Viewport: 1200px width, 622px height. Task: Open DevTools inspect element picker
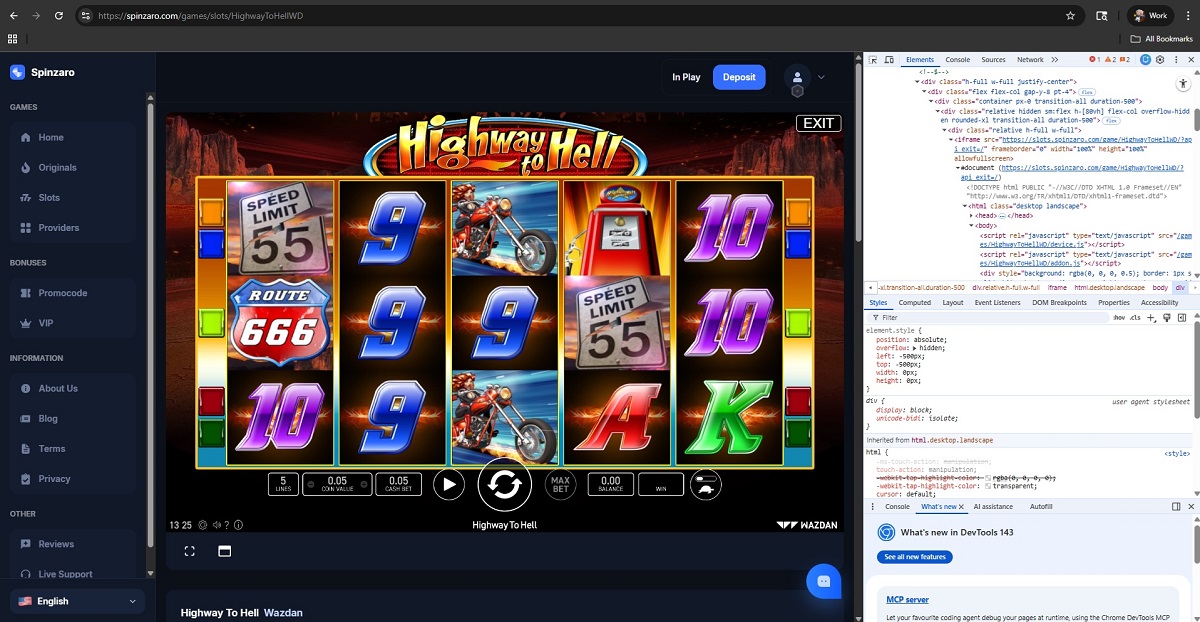(873, 60)
